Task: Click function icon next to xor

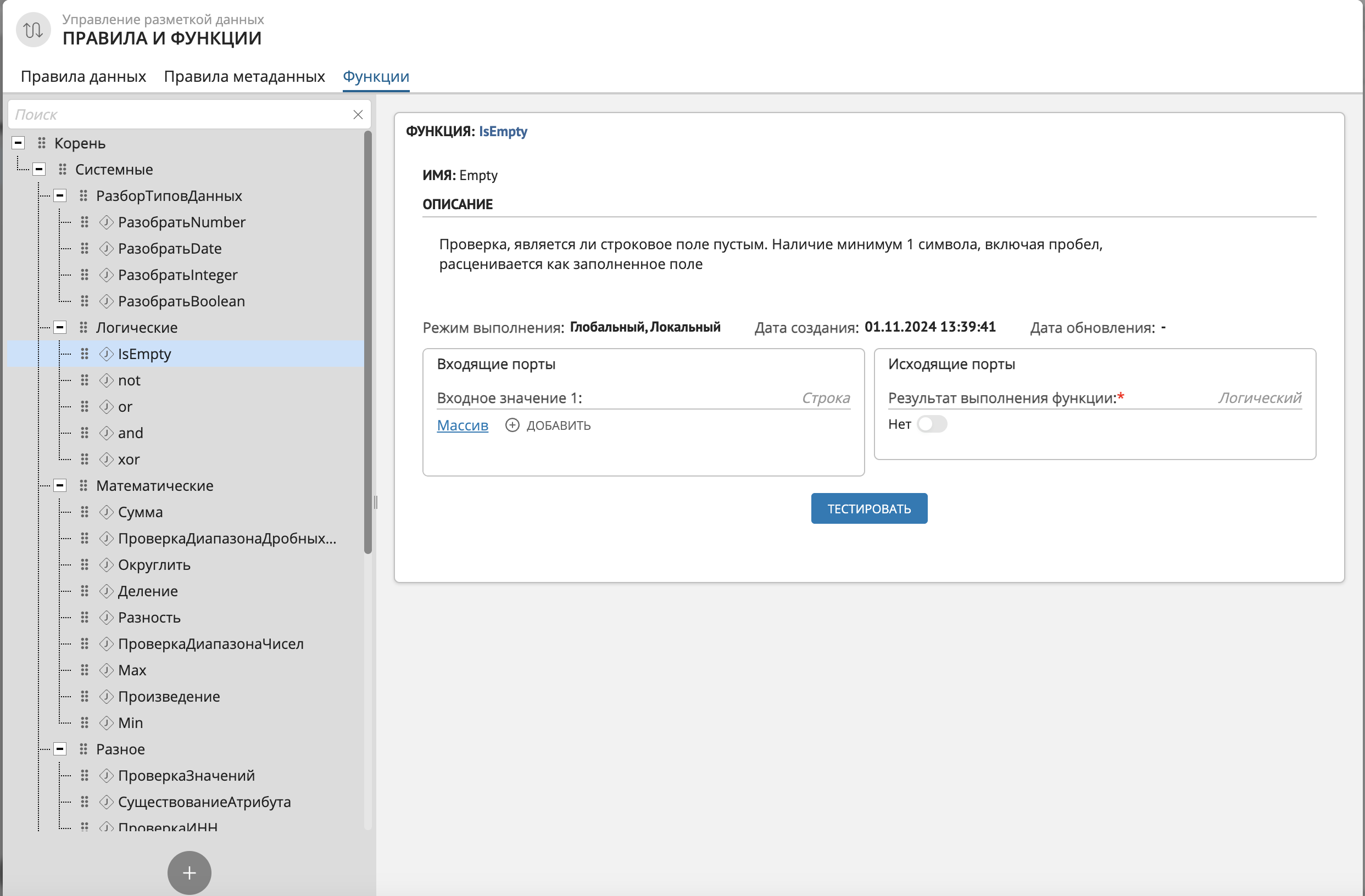Action: 106,459
